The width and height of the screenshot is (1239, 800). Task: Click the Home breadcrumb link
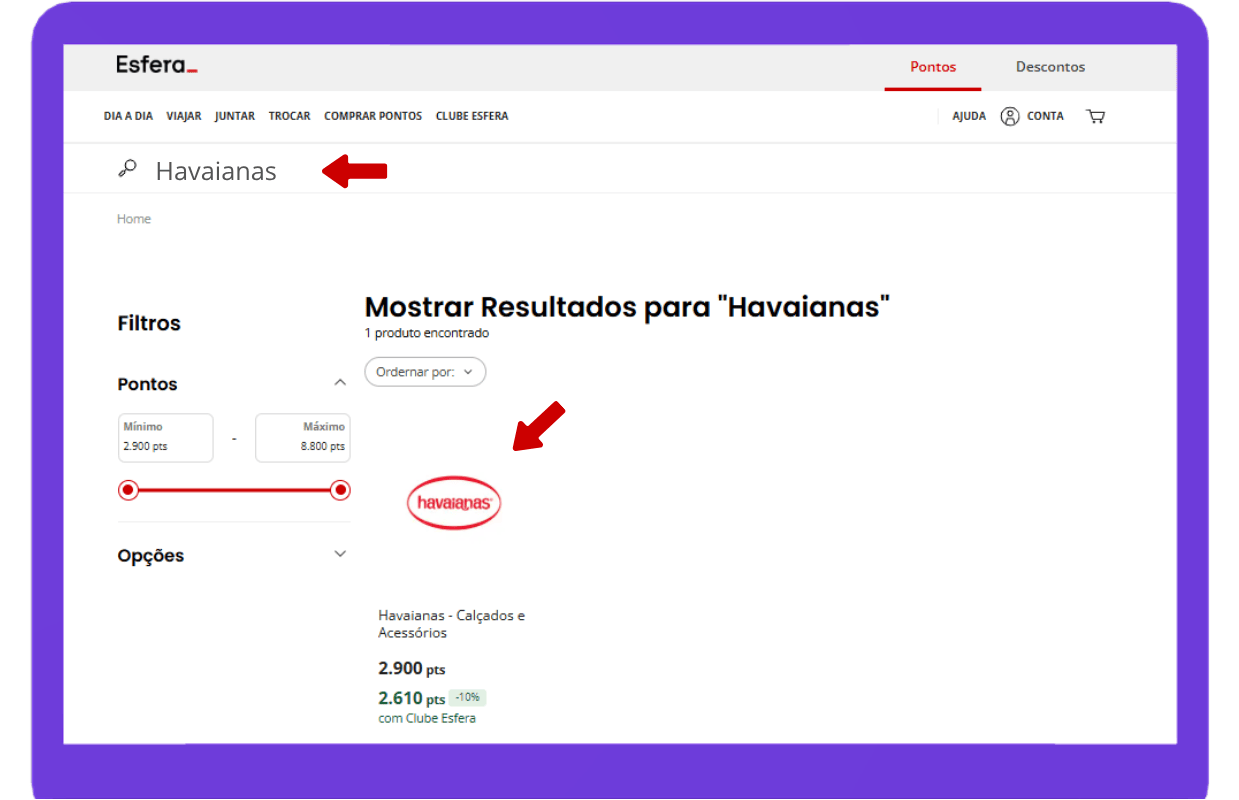tap(134, 219)
